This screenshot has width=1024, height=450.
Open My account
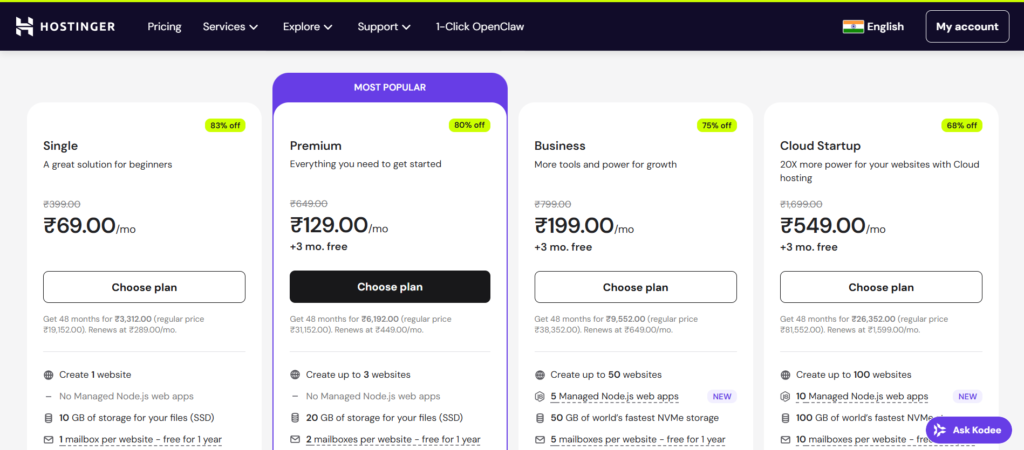[x=967, y=27]
